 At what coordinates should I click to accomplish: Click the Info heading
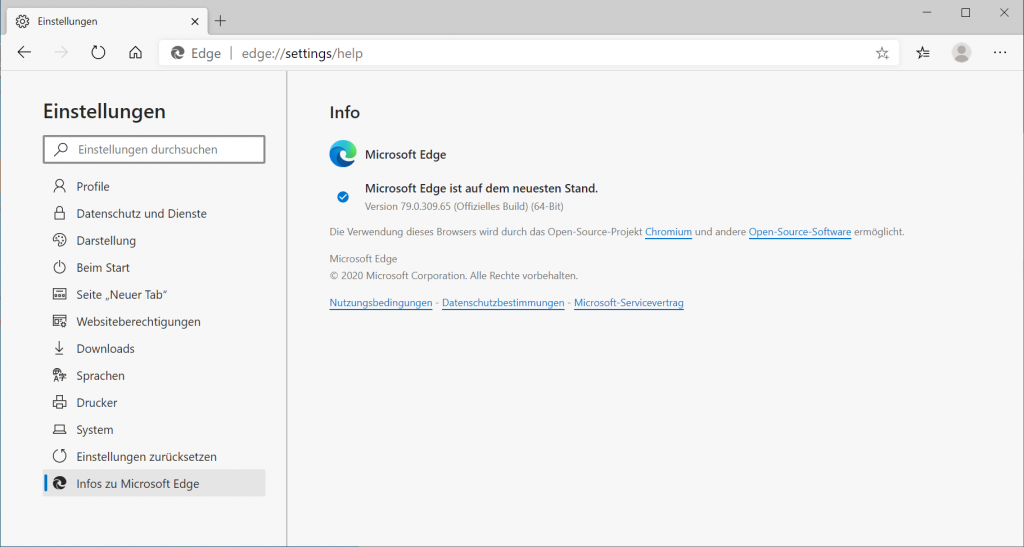(345, 112)
